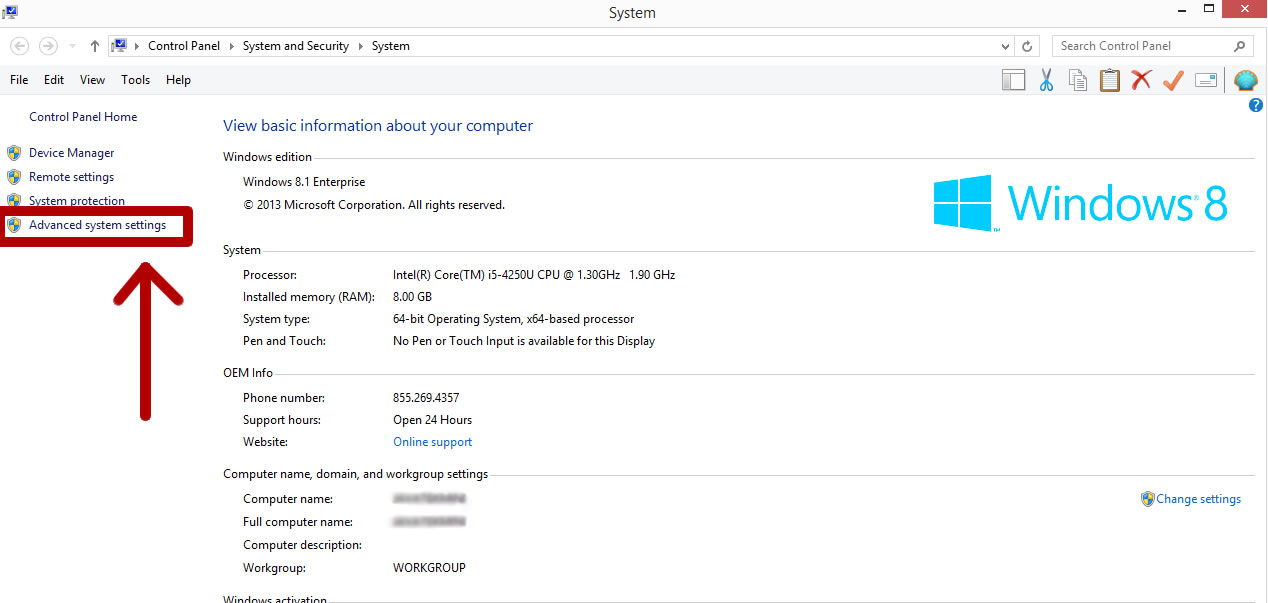Viewport: 1268px width, 603px height.
Task: Click the E-mail envelope toolbar icon
Action: tap(1206, 81)
